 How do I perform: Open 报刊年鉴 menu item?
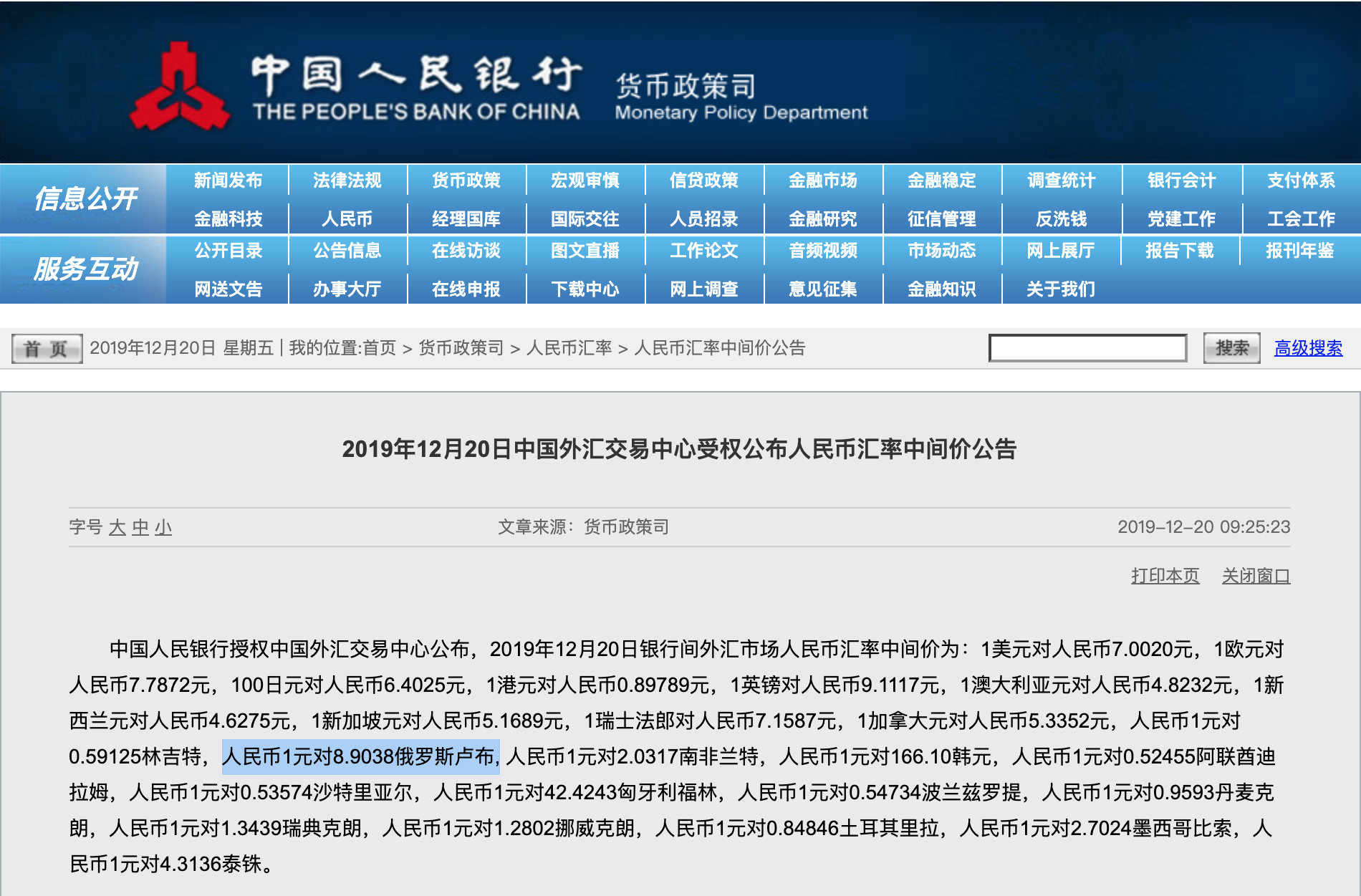coord(1299,251)
